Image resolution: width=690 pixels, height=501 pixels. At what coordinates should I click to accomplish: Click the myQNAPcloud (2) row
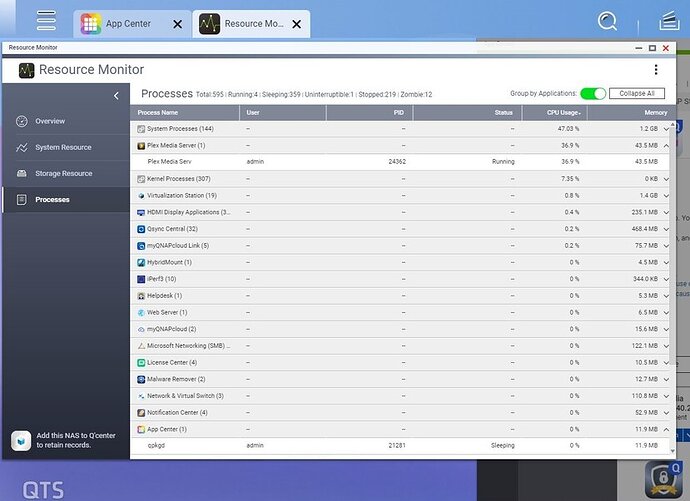pyautogui.click(x=400, y=329)
